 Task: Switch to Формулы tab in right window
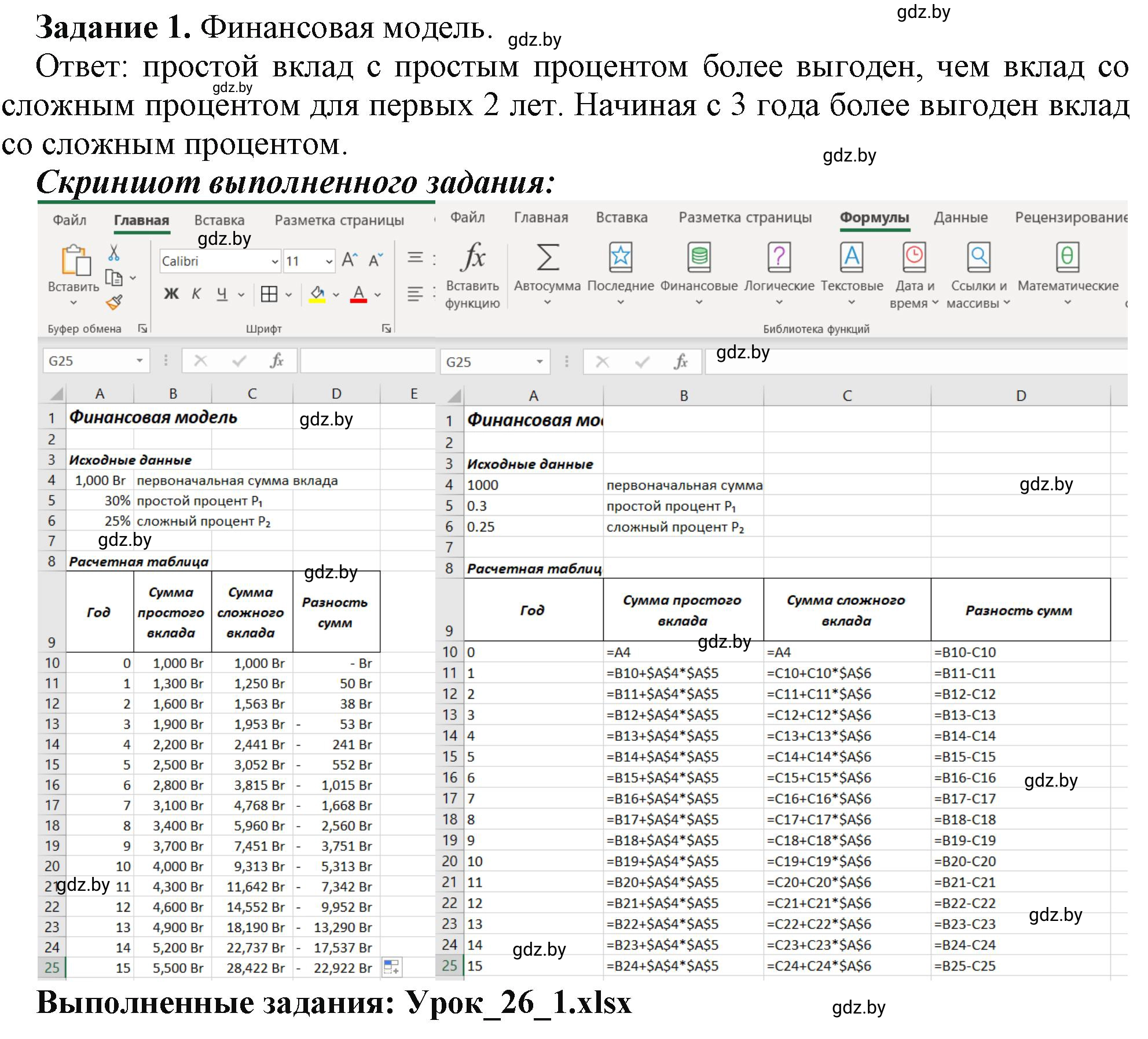[874, 218]
